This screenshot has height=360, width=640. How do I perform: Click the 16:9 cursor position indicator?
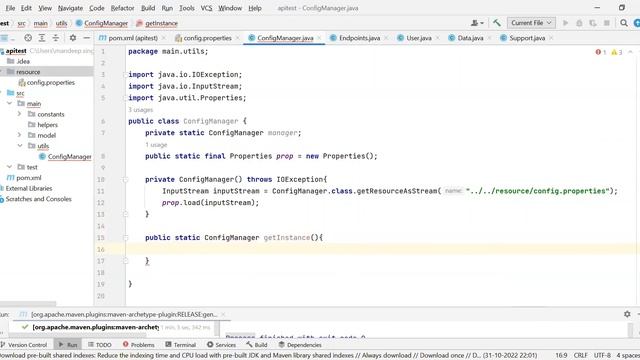(561, 356)
